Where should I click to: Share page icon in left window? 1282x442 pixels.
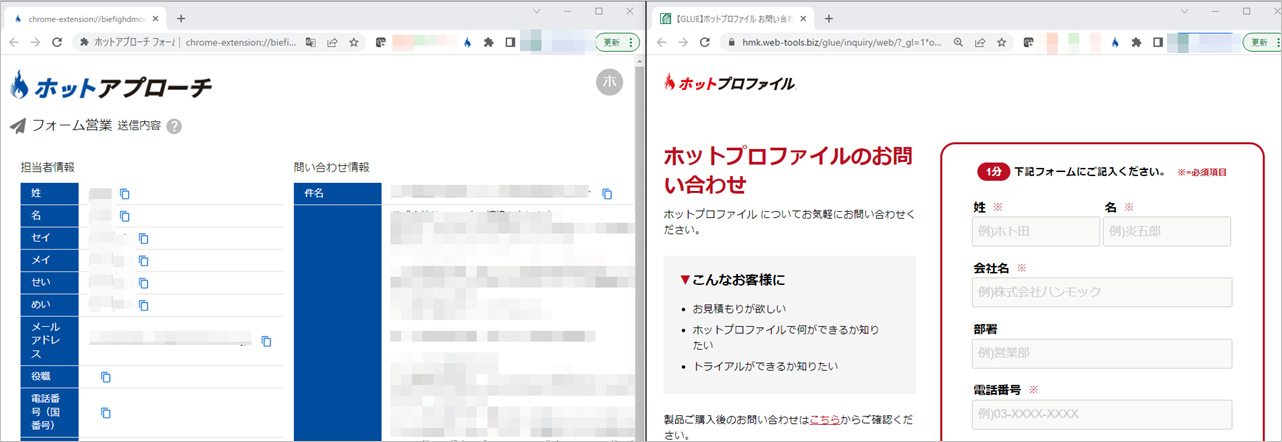(332, 43)
